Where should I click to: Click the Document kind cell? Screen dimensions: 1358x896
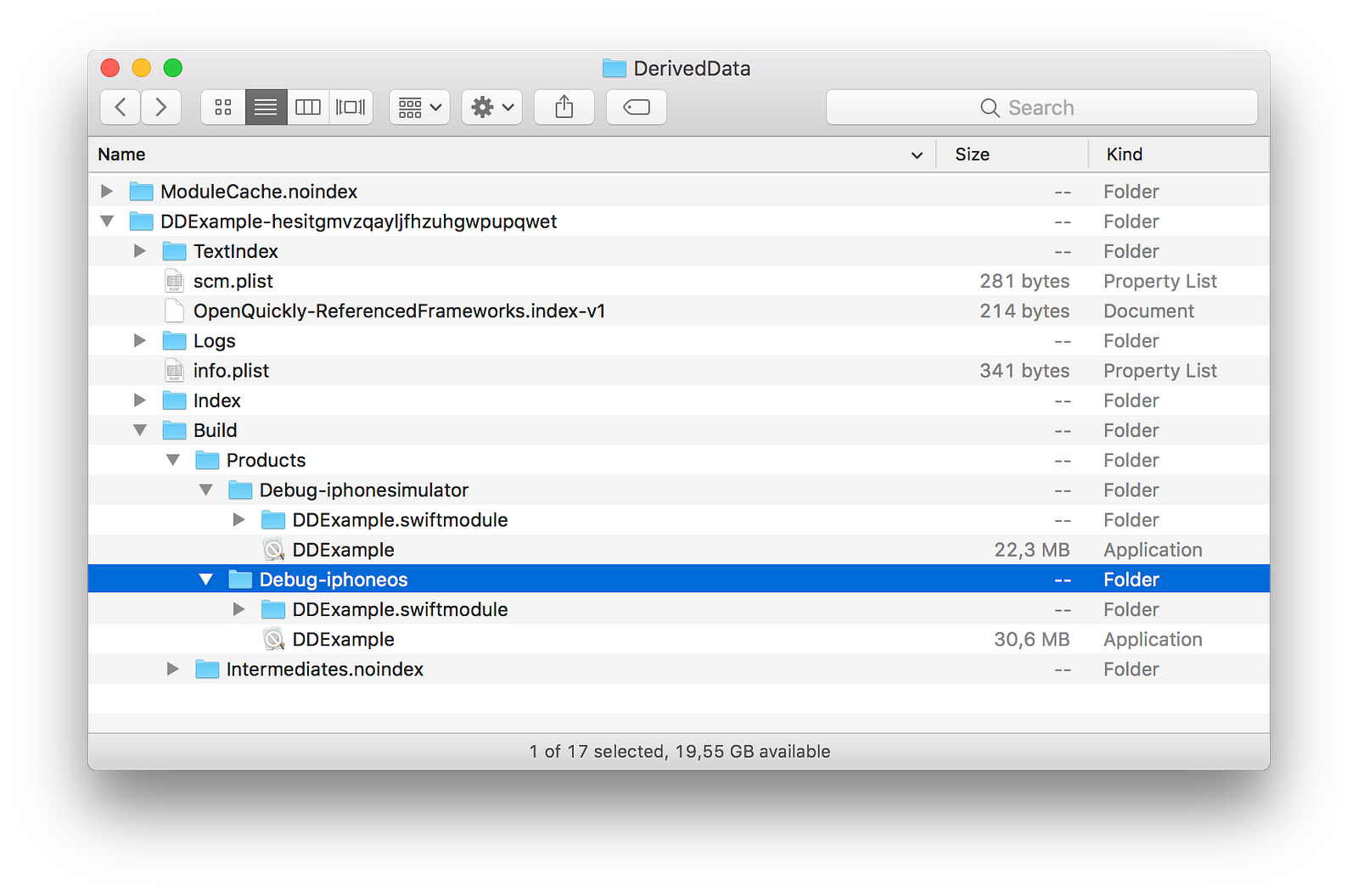pos(1148,311)
